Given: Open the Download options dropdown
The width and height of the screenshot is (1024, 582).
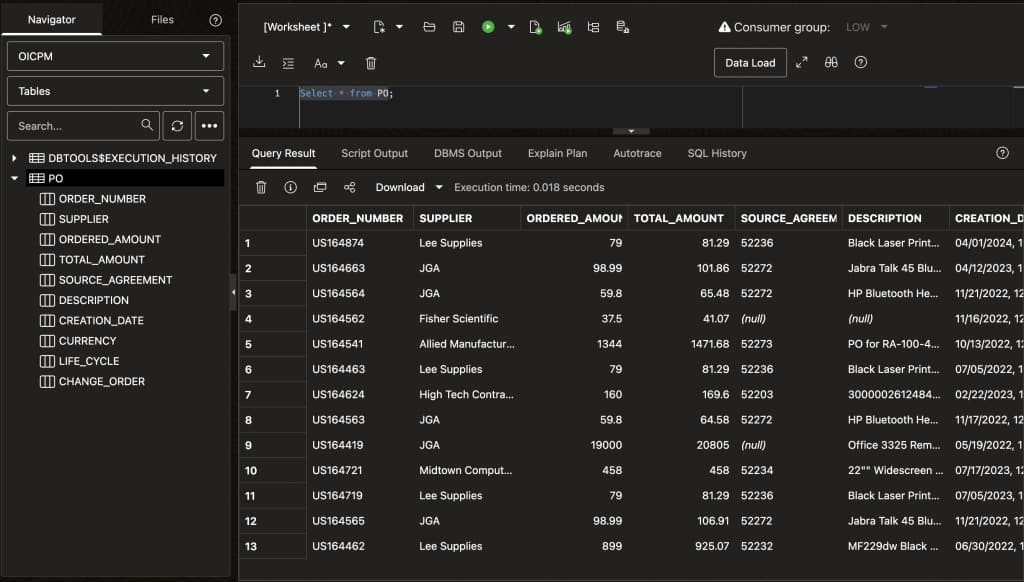Looking at the screenshot, I should coord(439,187).
